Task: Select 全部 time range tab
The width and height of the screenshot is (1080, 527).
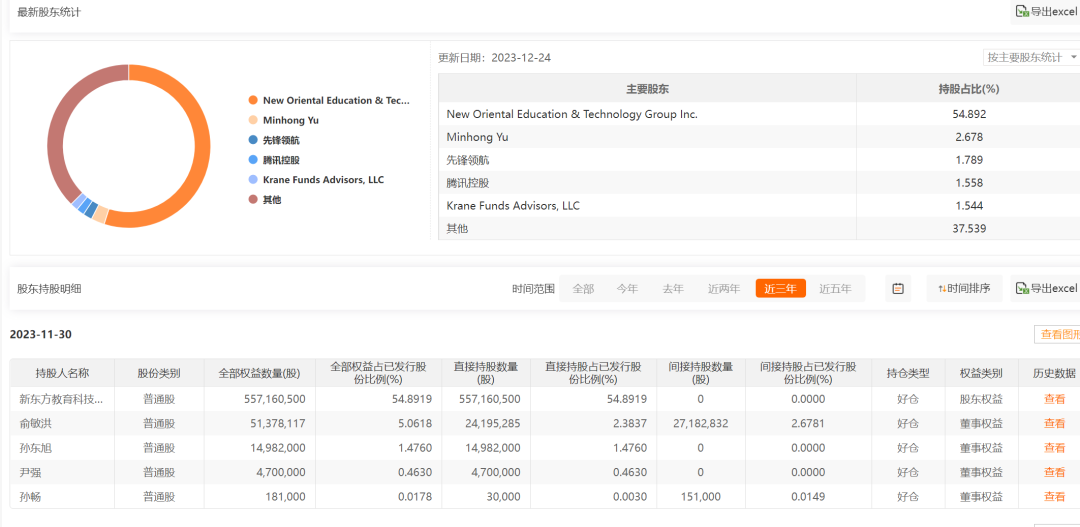Action: point(583,289)
